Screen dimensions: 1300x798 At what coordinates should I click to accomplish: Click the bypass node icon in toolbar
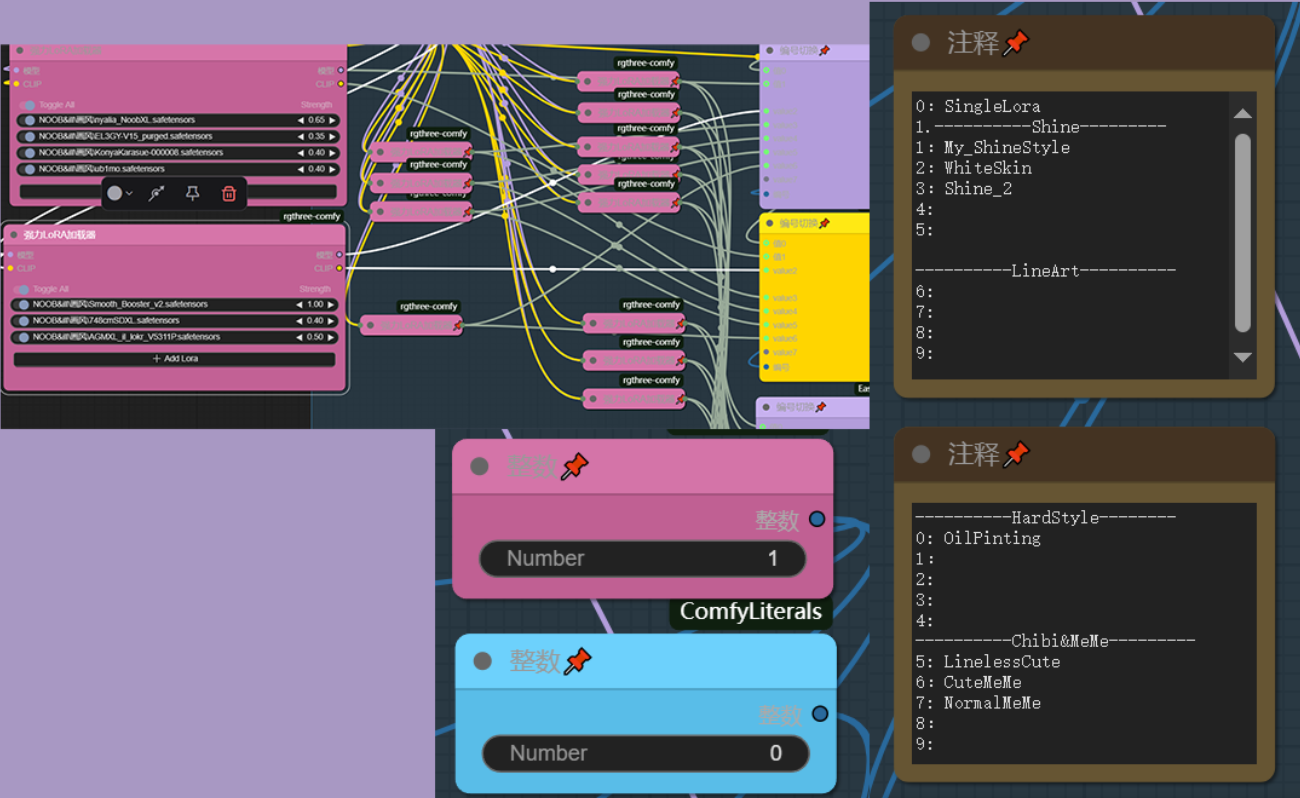pyautogui.click(x=157, y=194)
